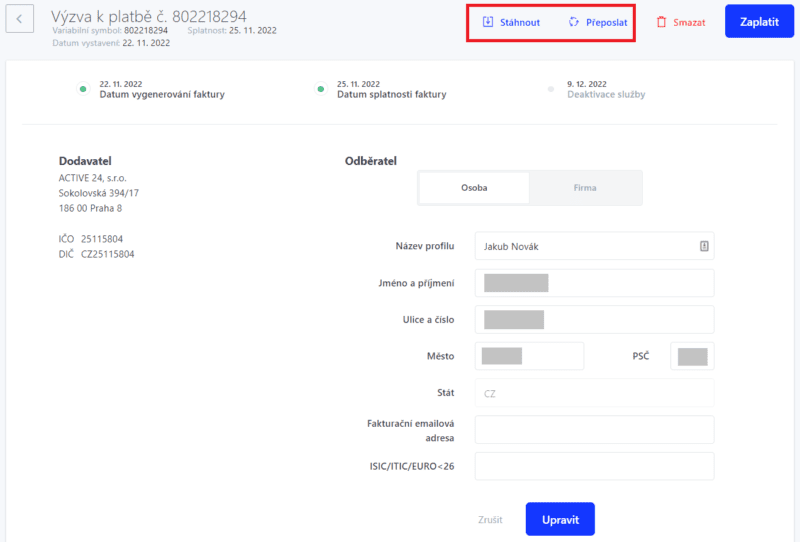
Task: Save changes with the Upravit button
Action: (x=560, y=519)
